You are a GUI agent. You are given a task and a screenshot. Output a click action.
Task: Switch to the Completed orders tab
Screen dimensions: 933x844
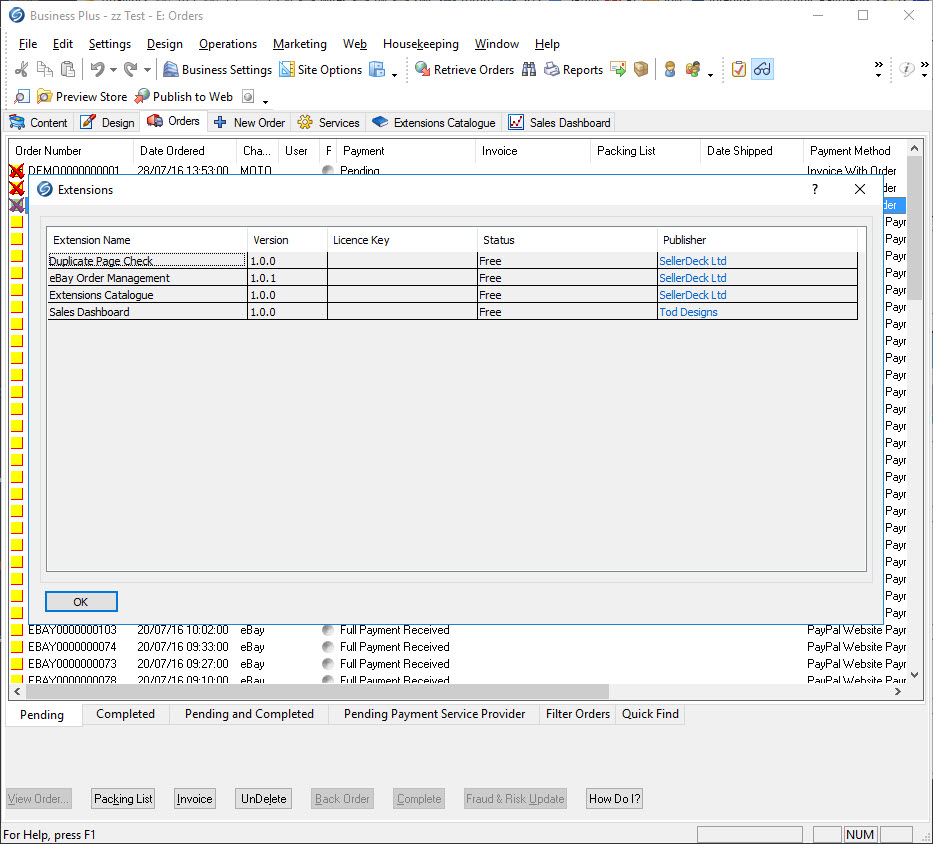[x=125, y=714]
